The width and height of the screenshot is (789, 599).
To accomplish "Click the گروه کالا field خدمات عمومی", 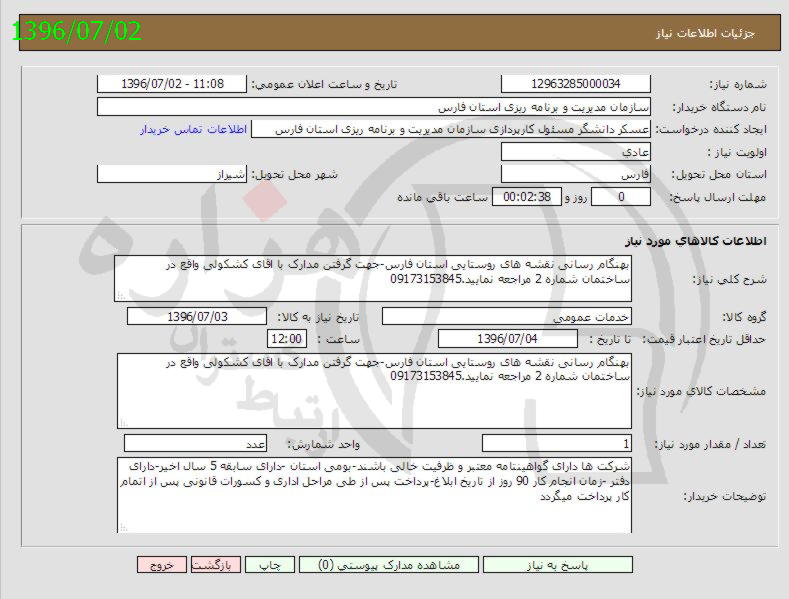I will point(507,317).
